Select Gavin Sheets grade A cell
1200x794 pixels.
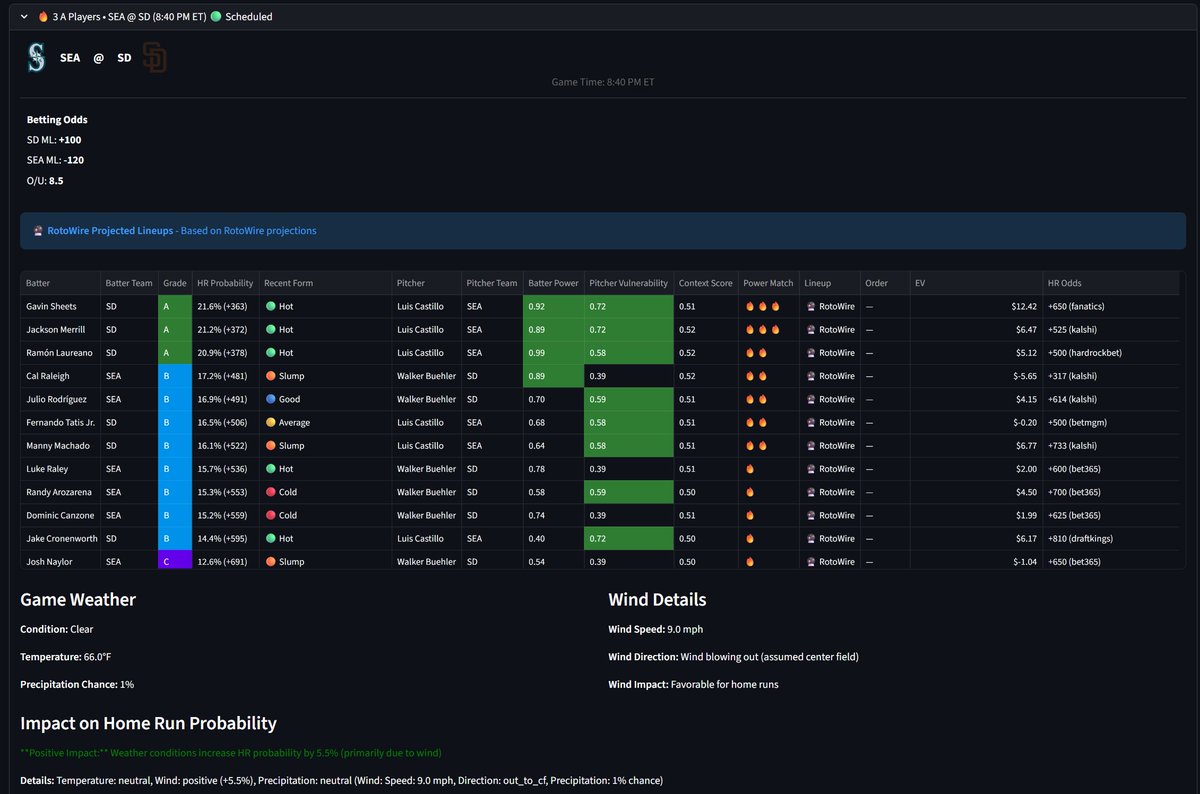(175, 306)
